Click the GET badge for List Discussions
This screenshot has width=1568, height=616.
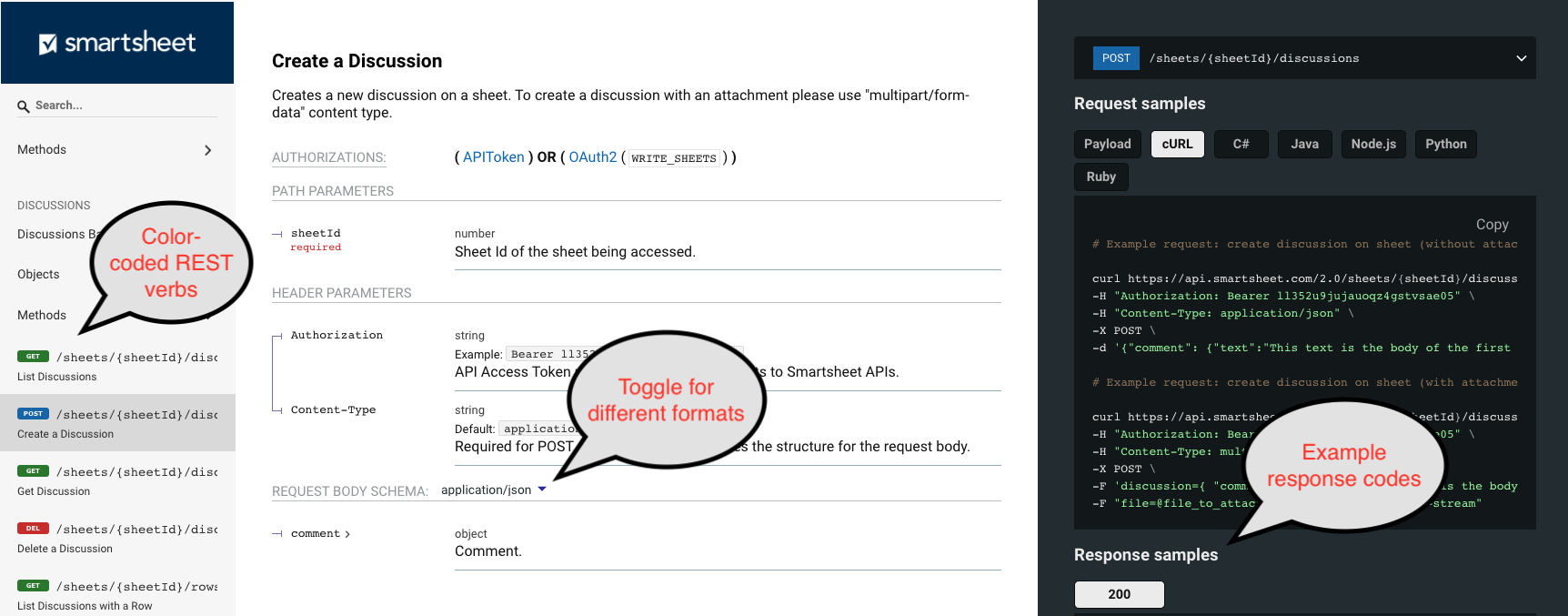click(x=33, y=357)
